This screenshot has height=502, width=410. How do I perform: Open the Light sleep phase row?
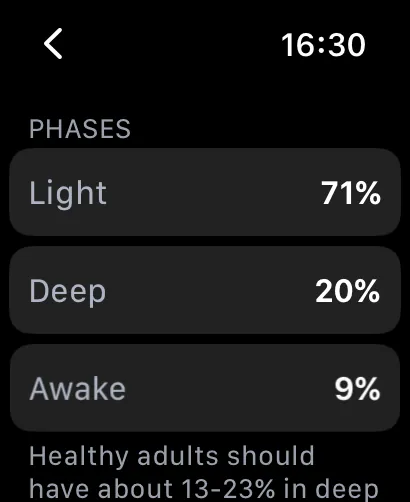[205, 192]
